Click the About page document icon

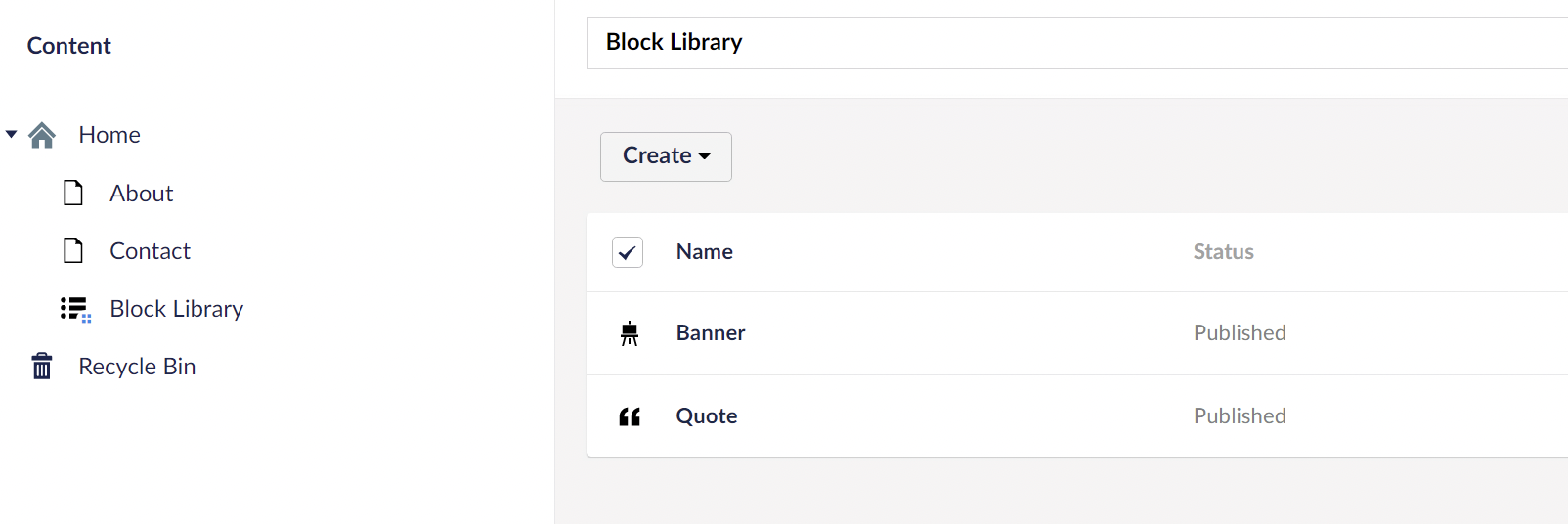[73, 193]
